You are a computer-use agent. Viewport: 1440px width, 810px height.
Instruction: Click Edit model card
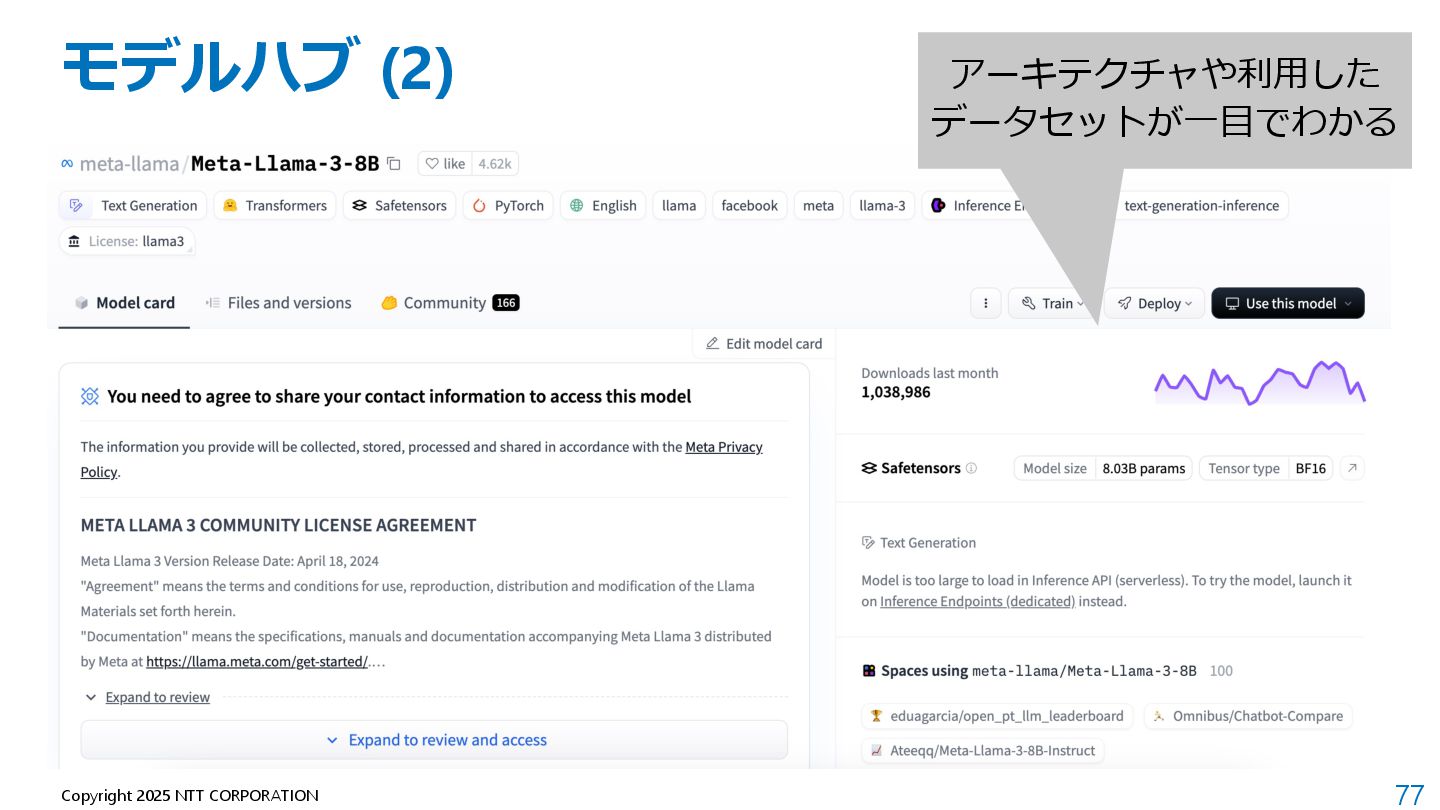(x=763, y=344)
